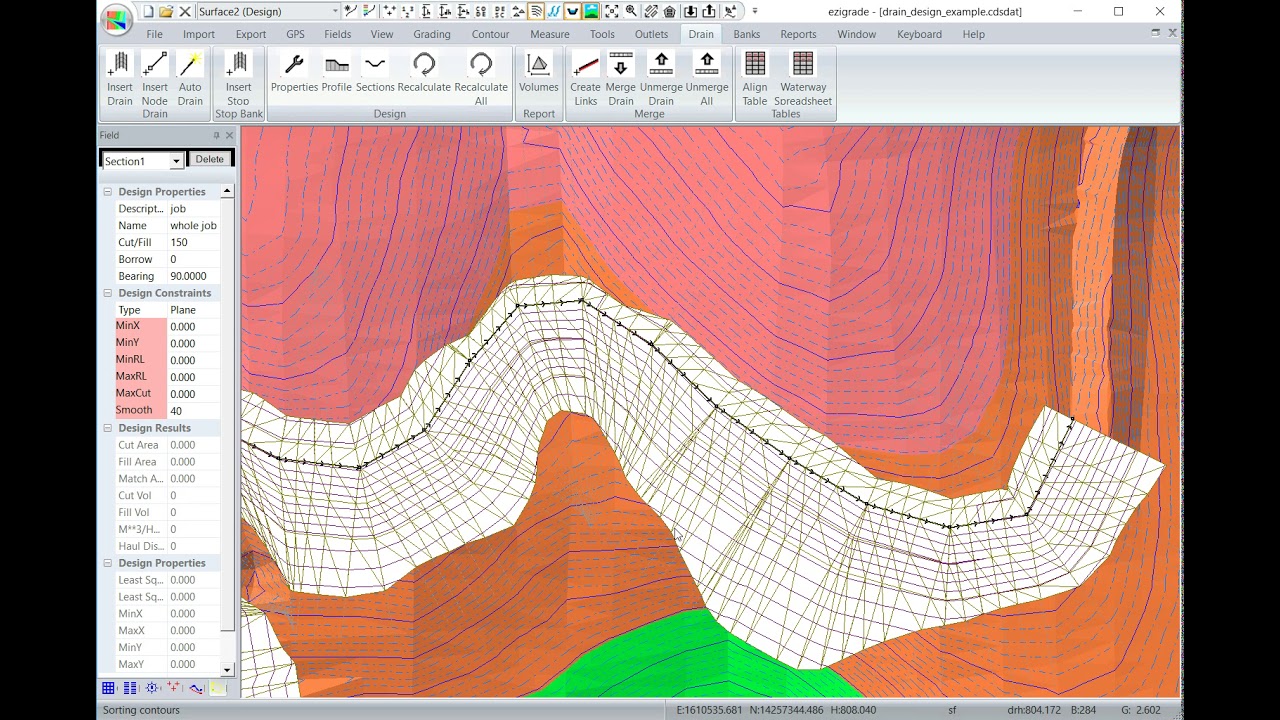Select the Insert Node Drain tool
Screen dimensions: 1280x720
pos(155,80)
